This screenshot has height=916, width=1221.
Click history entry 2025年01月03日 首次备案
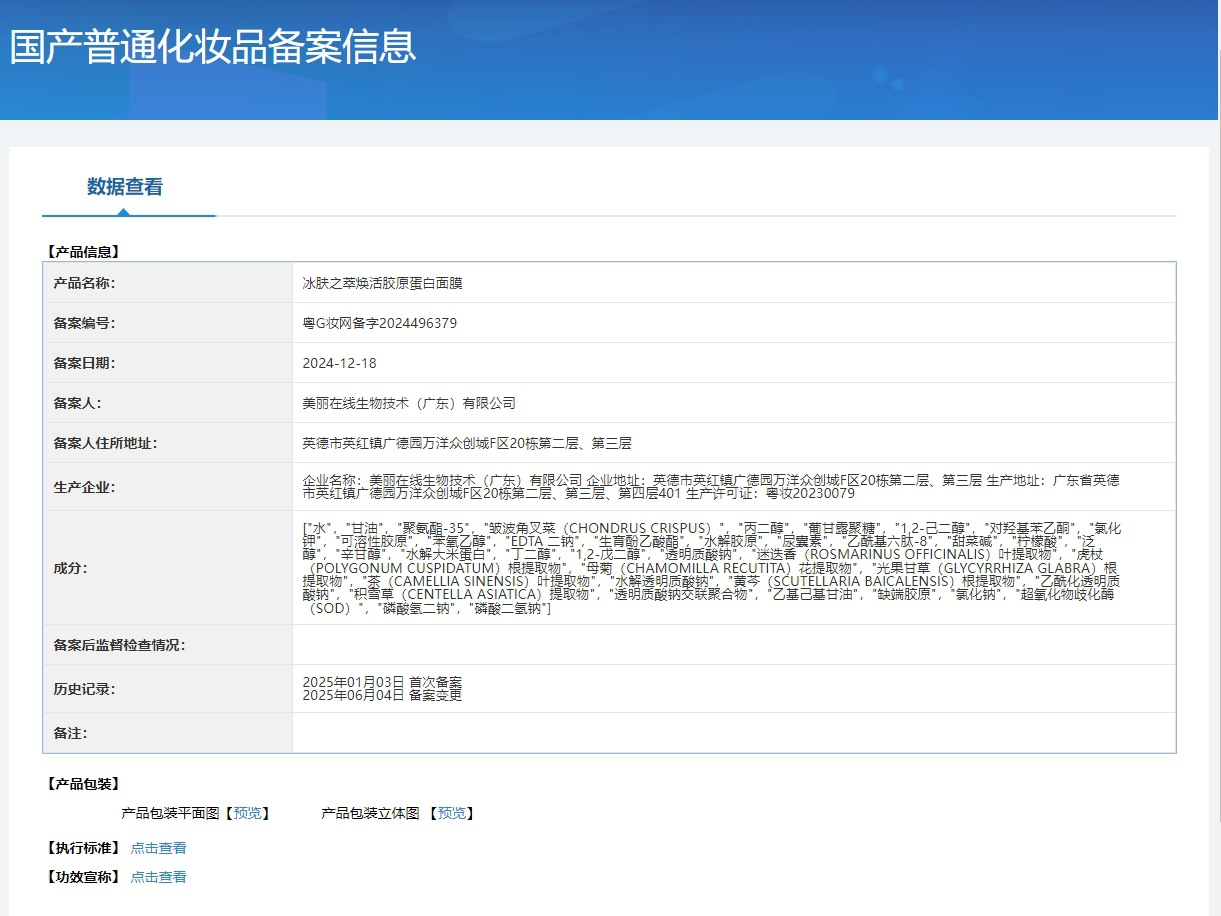(x=382, y=682)
